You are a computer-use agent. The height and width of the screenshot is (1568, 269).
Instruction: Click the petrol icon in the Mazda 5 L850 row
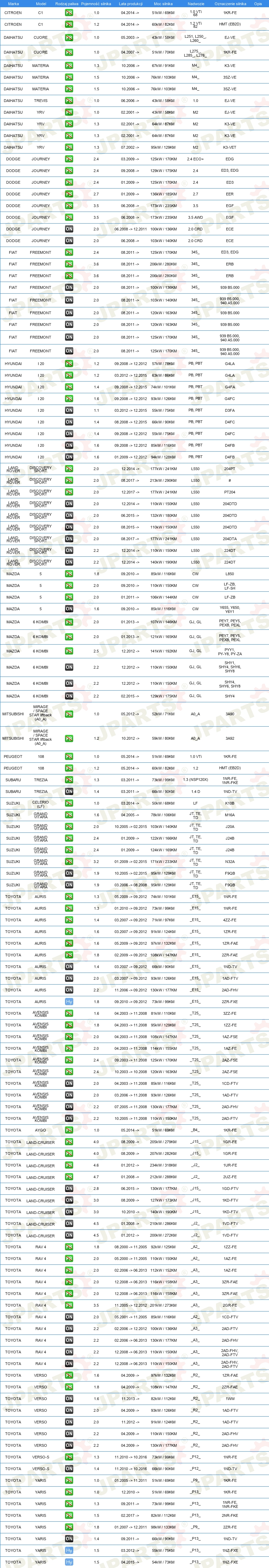69,574
